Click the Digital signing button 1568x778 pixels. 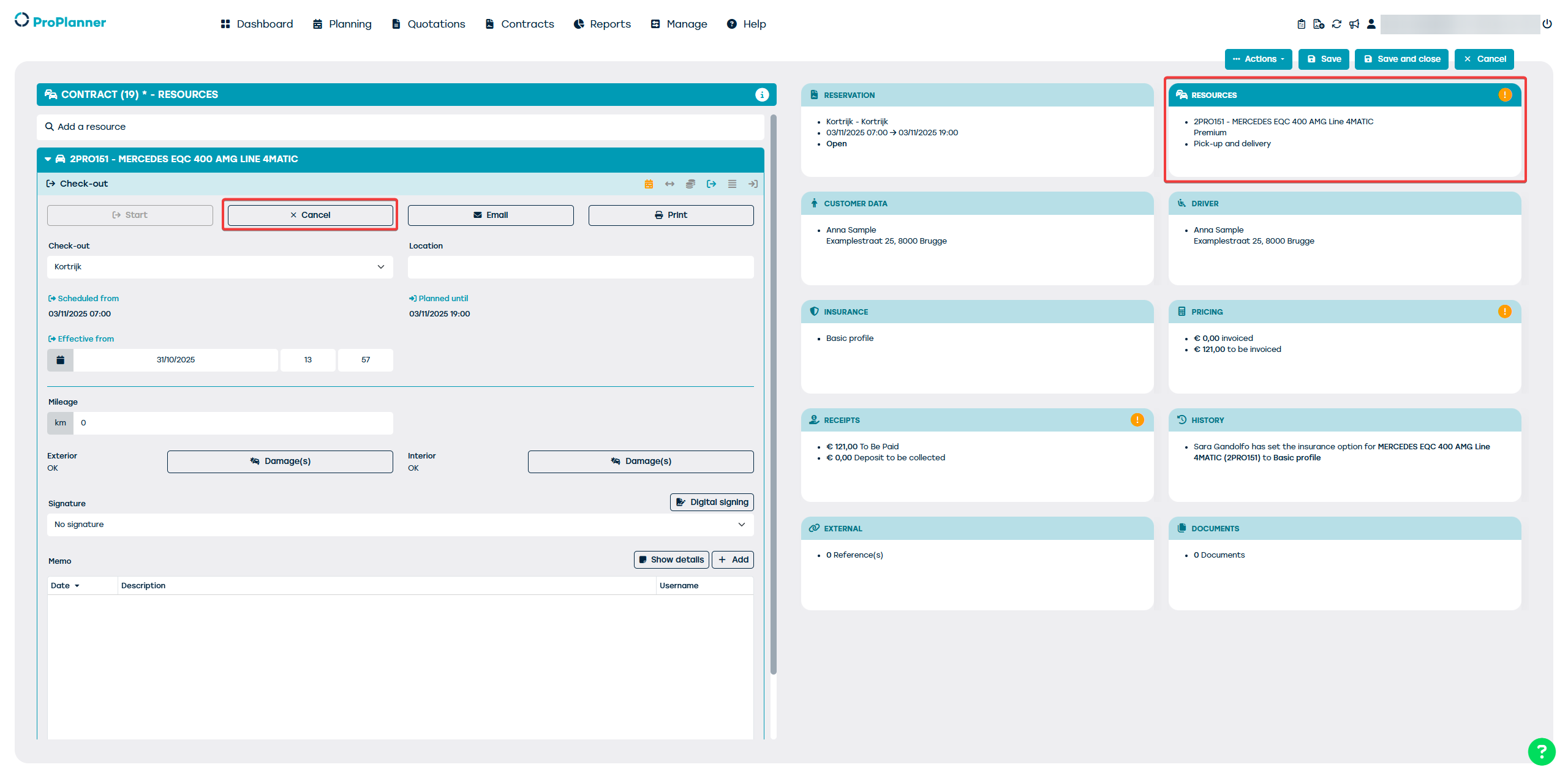712,502
